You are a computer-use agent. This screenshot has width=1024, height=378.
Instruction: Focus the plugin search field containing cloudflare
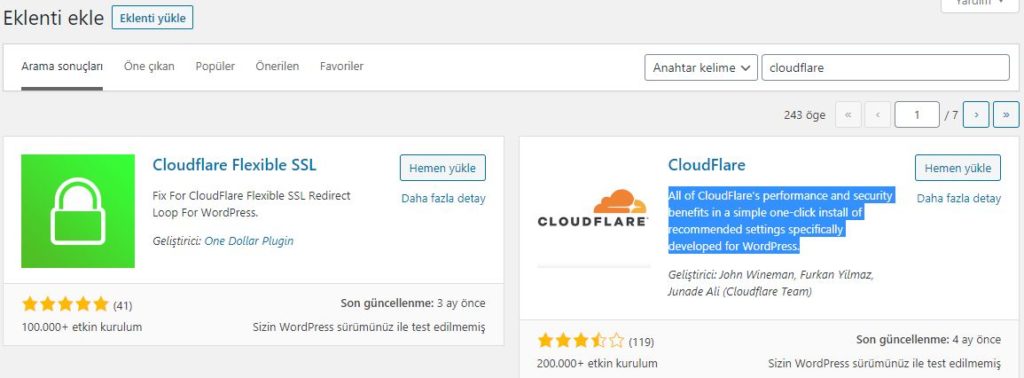[x=886, y=67]
